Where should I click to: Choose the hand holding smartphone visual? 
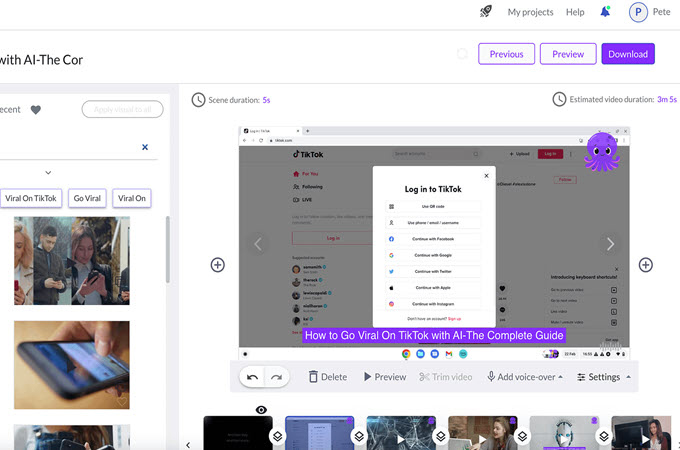tap(72, 365)
